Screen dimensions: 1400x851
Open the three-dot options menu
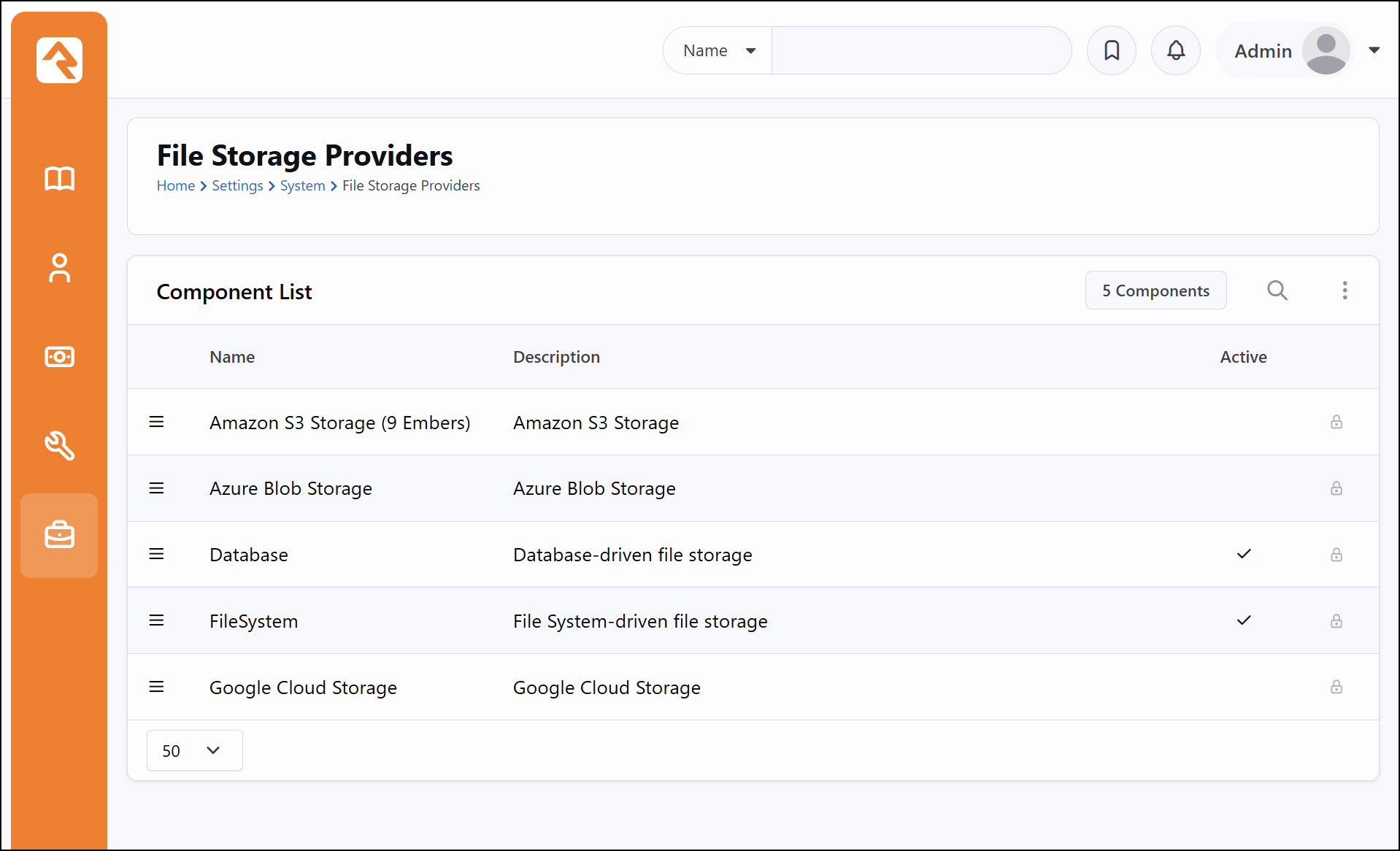coord(1345,290)
